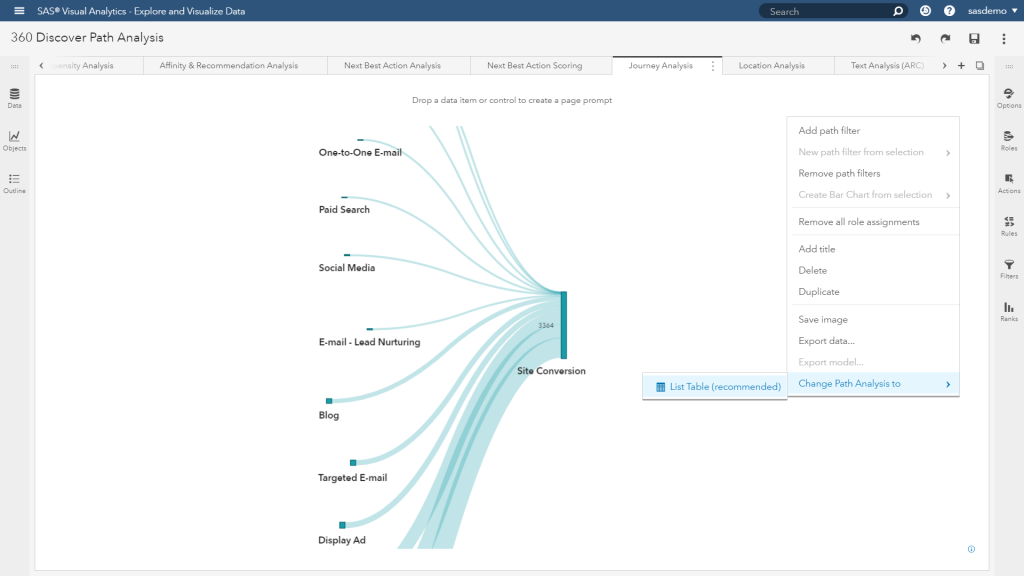Click the Blog path node
The image size is (1024, 576).
(329, 401)
